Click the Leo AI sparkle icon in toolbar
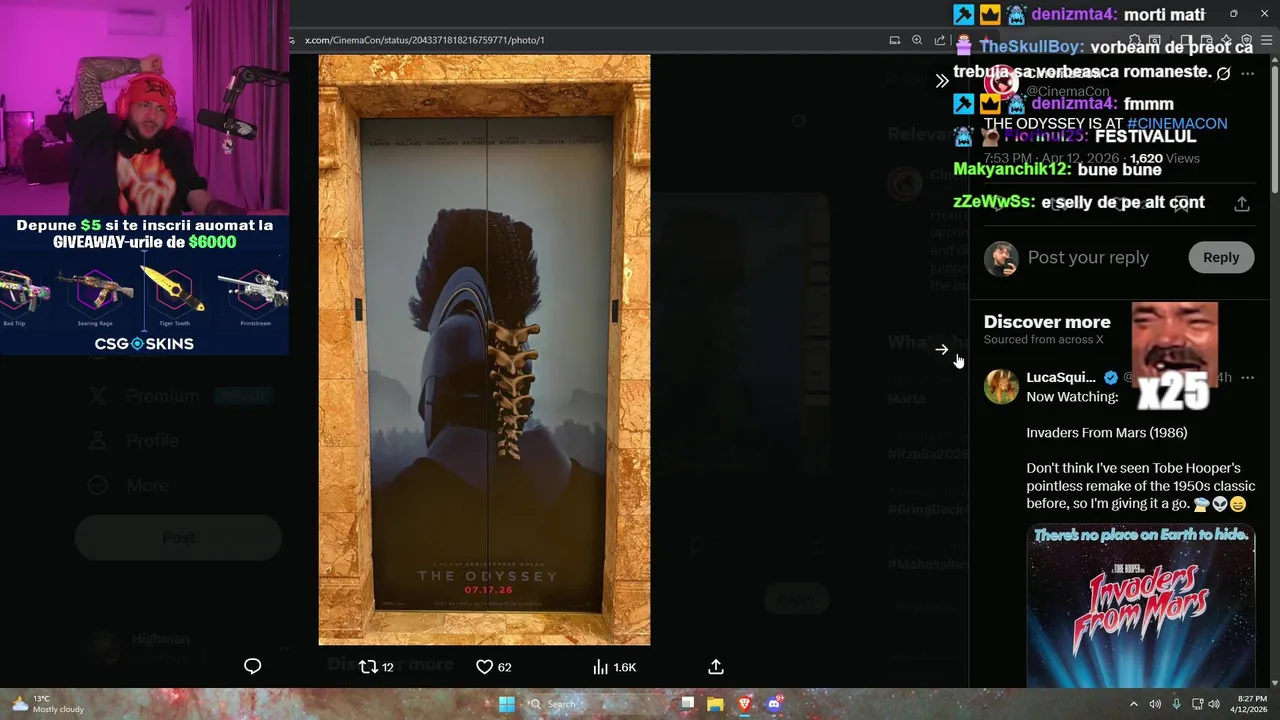The height and width of the screenshot is (720, 1280). pyautogui.click(x=1226, y=40)
